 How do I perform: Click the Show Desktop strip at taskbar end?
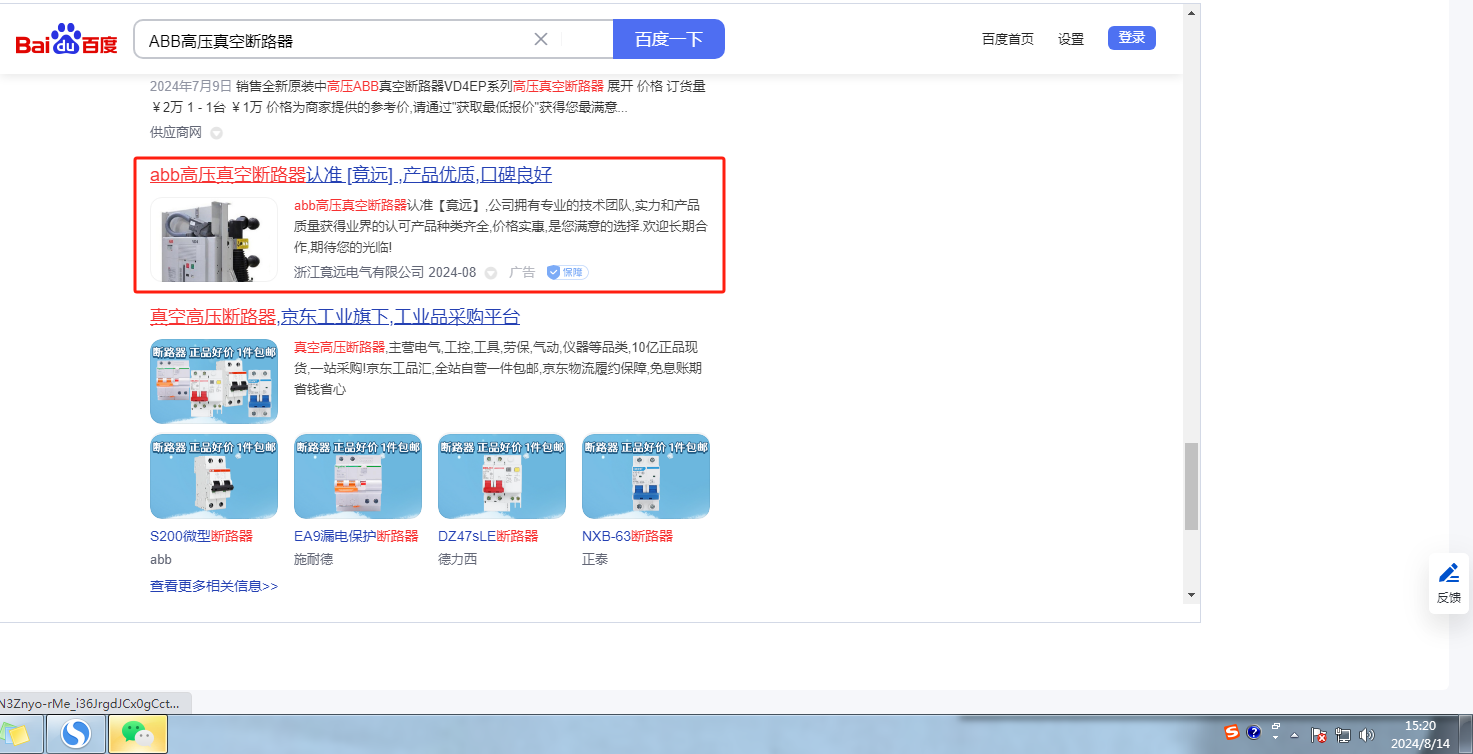tap(1466, 735)
